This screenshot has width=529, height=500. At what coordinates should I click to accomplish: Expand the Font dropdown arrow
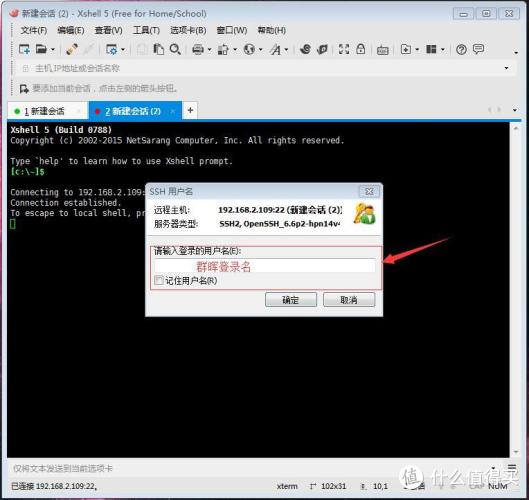286,50
